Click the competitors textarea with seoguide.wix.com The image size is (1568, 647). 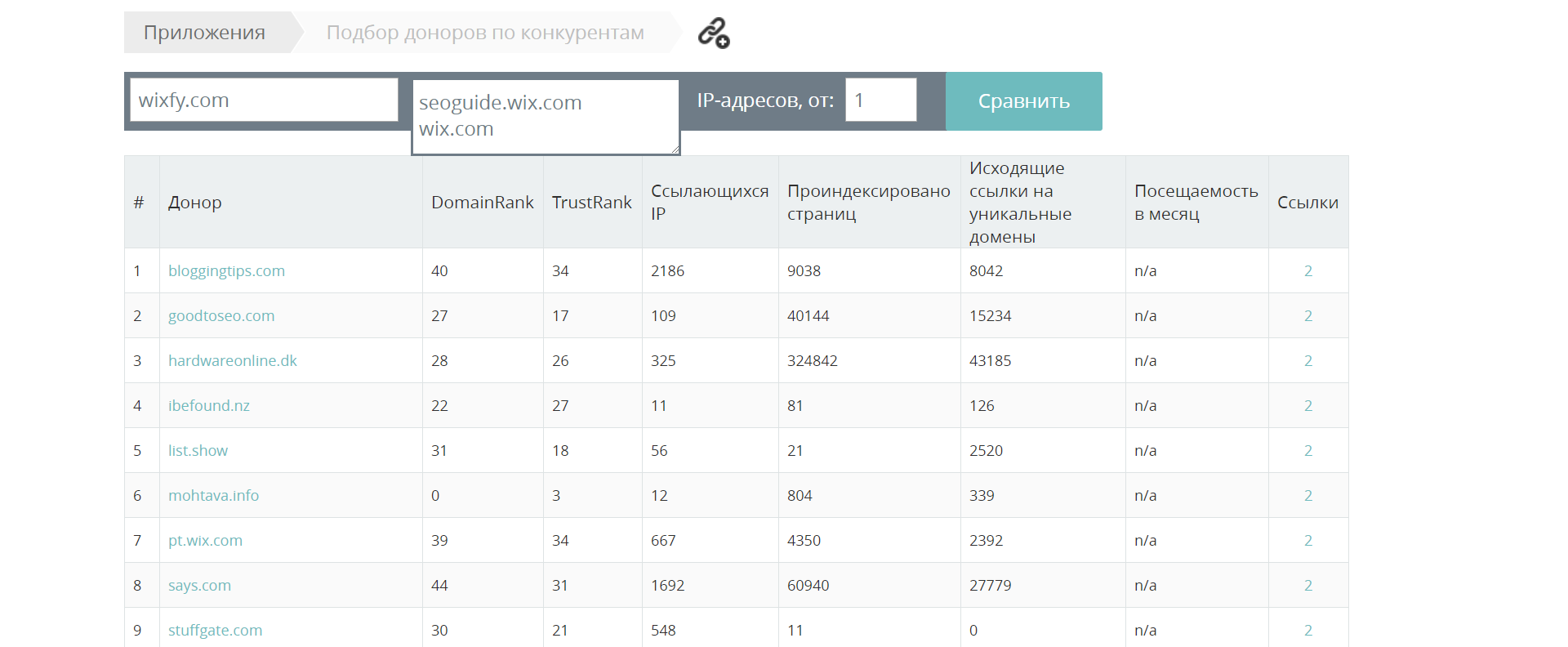pyautogui.click(x=546, y=117)
